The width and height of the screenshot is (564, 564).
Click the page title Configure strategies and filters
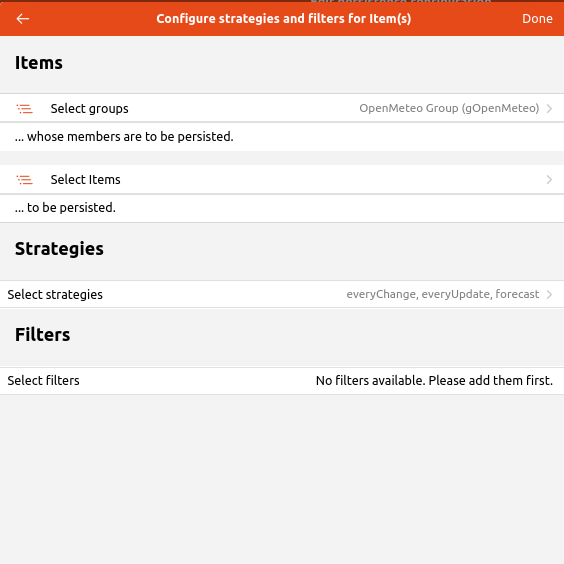click(x=283, y=19)
